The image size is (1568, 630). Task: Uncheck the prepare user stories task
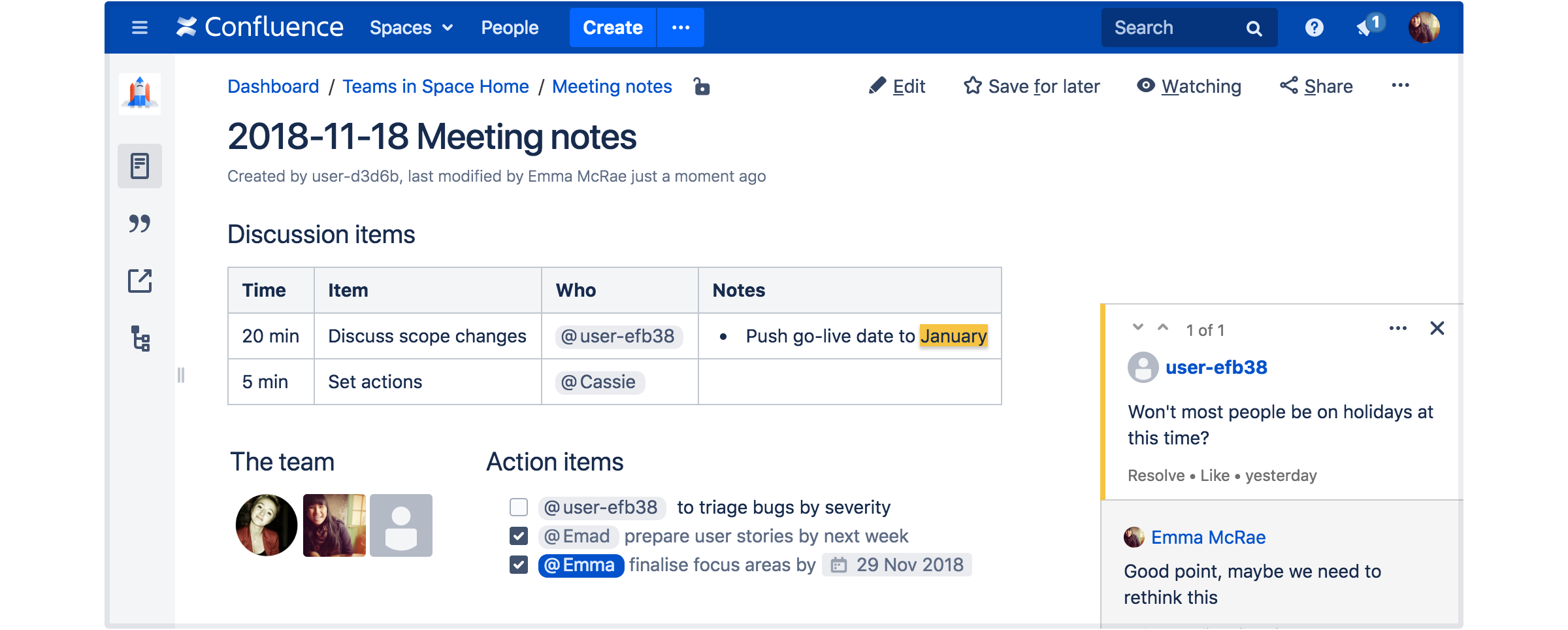[519, 536]
